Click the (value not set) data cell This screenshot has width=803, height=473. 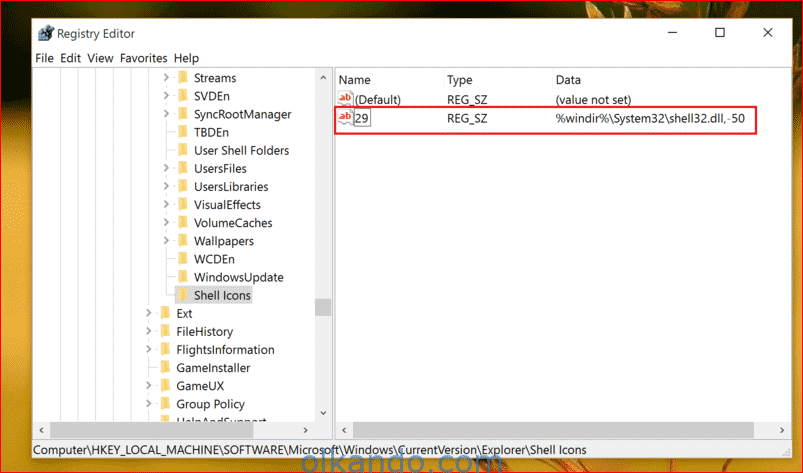click(x=593, y=100)
